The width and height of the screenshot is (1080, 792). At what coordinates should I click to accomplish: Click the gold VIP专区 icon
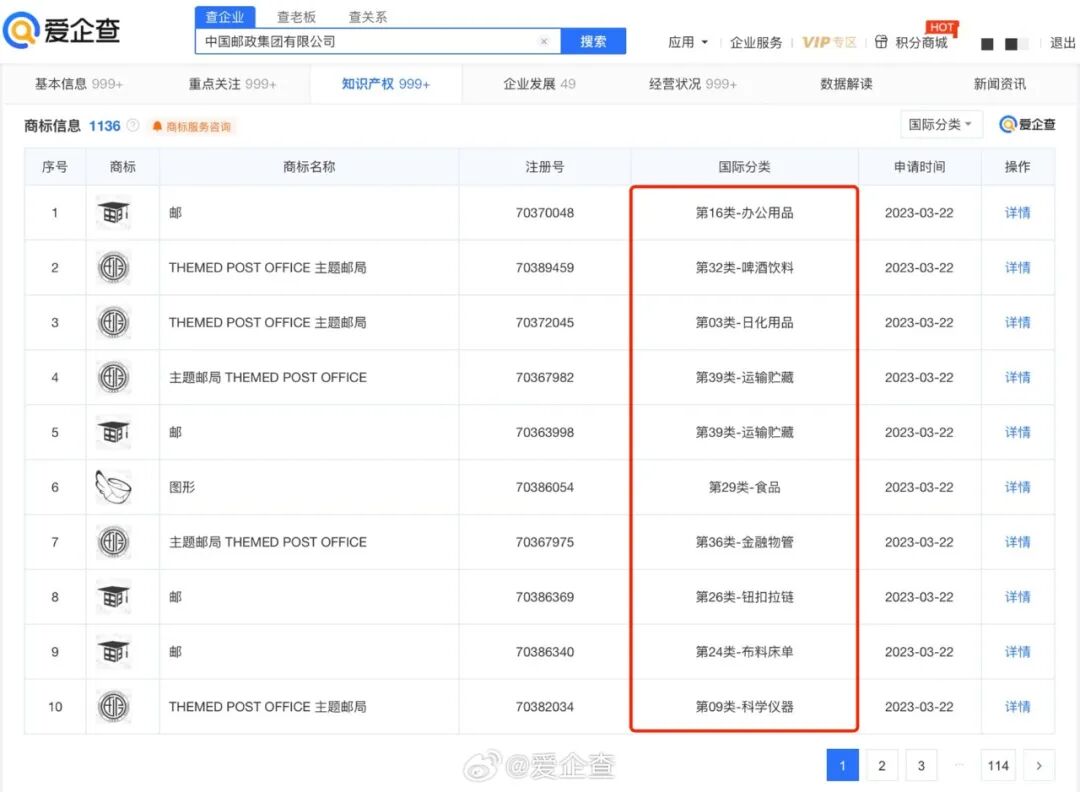(830, 43)
